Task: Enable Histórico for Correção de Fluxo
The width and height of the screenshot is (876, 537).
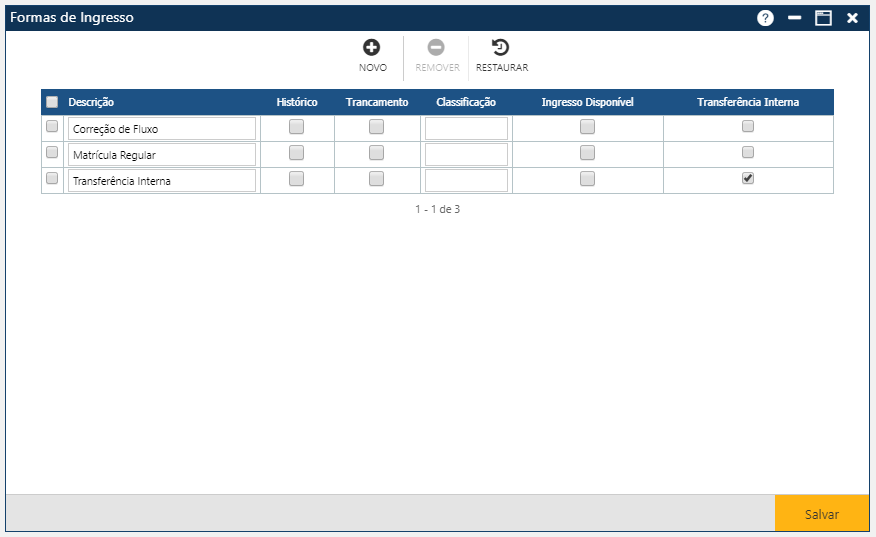Action: [x=297, y=127]
